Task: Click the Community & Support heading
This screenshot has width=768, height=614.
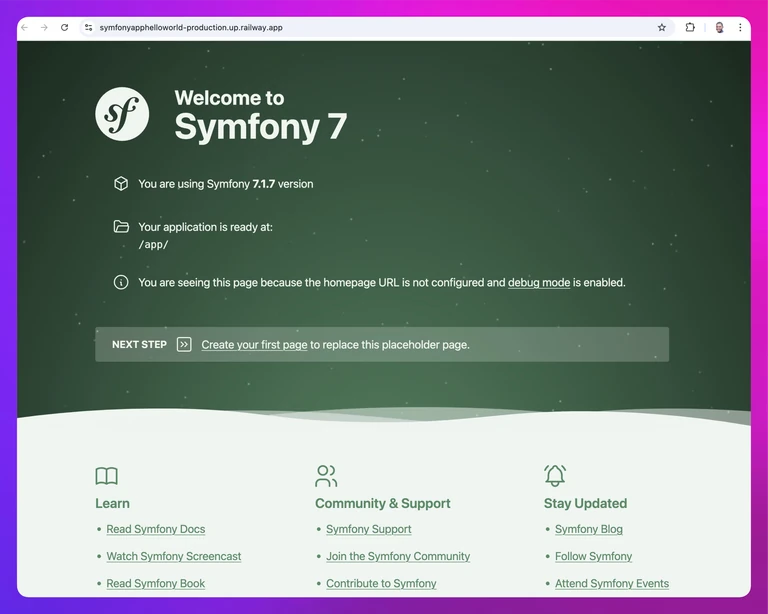Action: click(x=383, y=503)
